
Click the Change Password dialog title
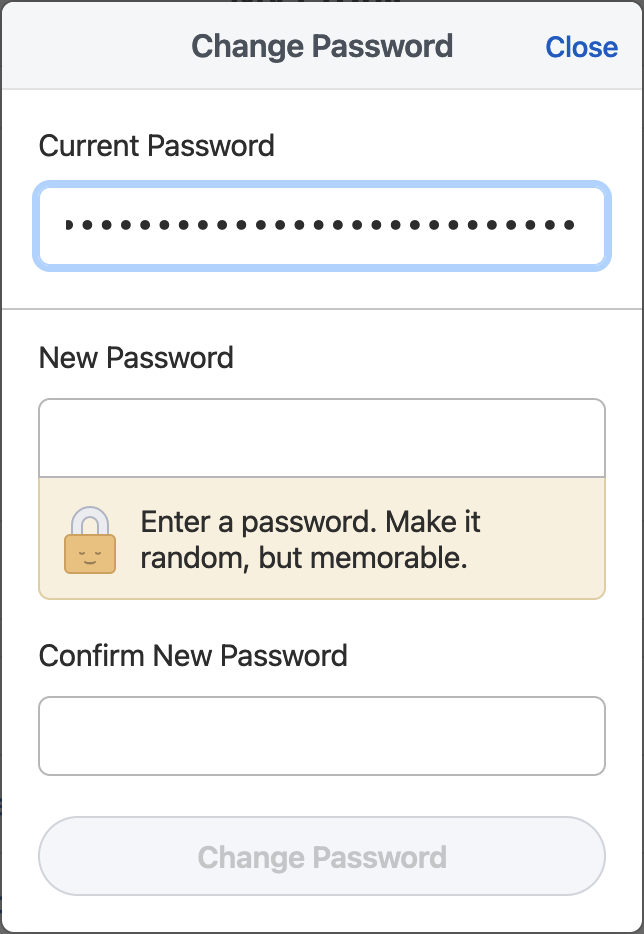[x=322, y=46]
